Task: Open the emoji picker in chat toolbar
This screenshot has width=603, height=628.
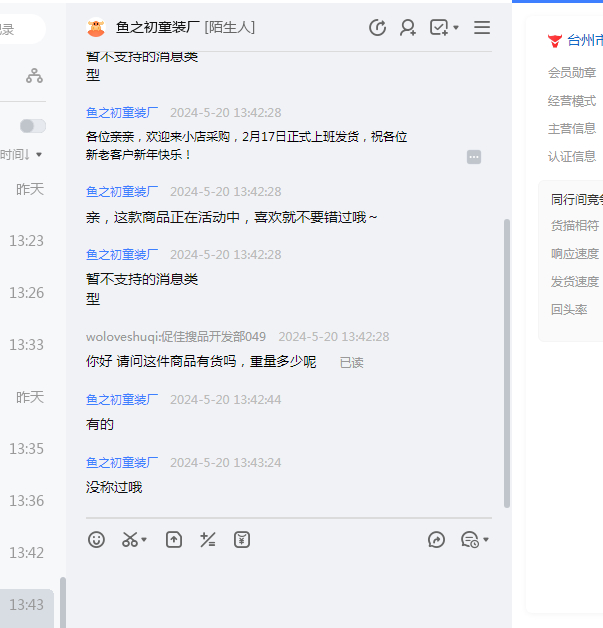Action: tap(96, 540)
